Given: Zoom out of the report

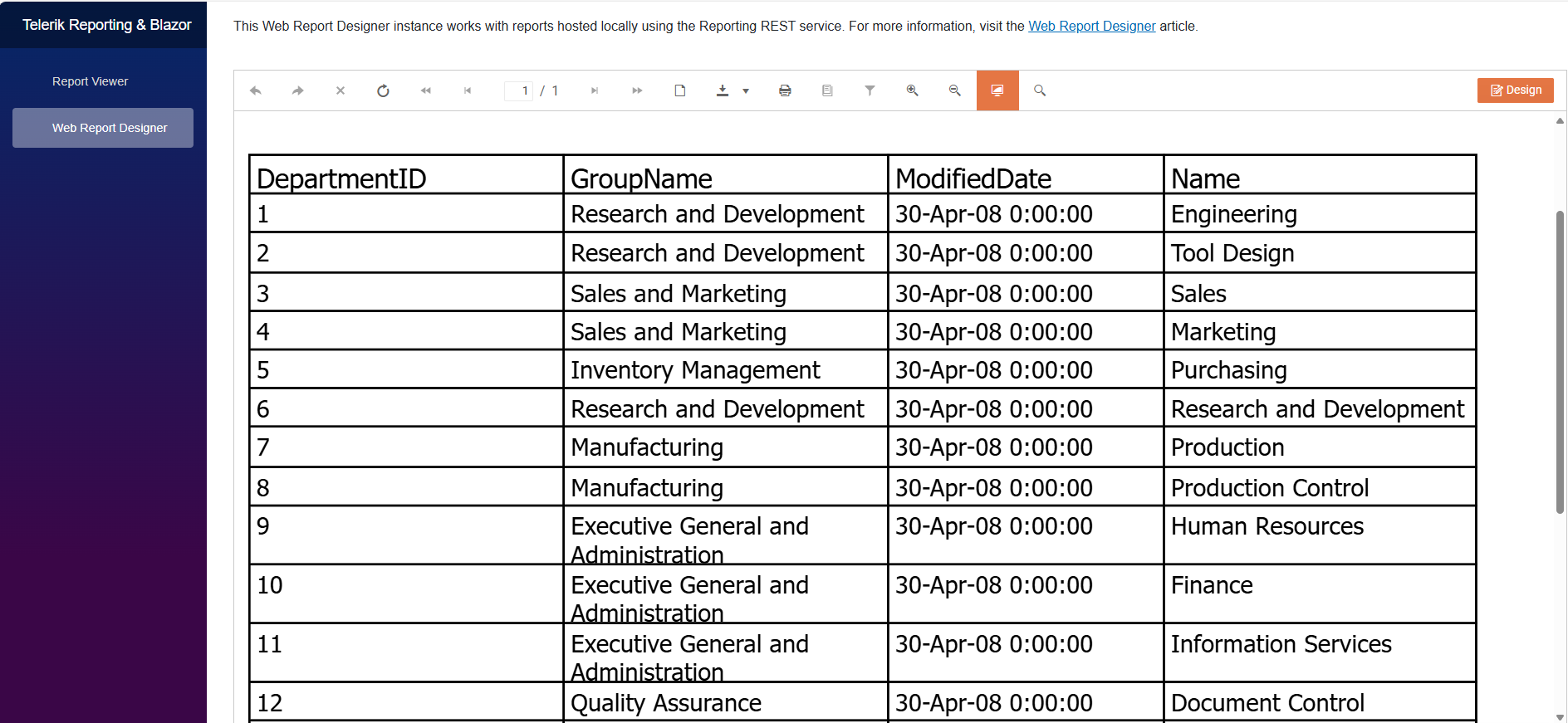Looking at the screenshot, I should point(954,90).
